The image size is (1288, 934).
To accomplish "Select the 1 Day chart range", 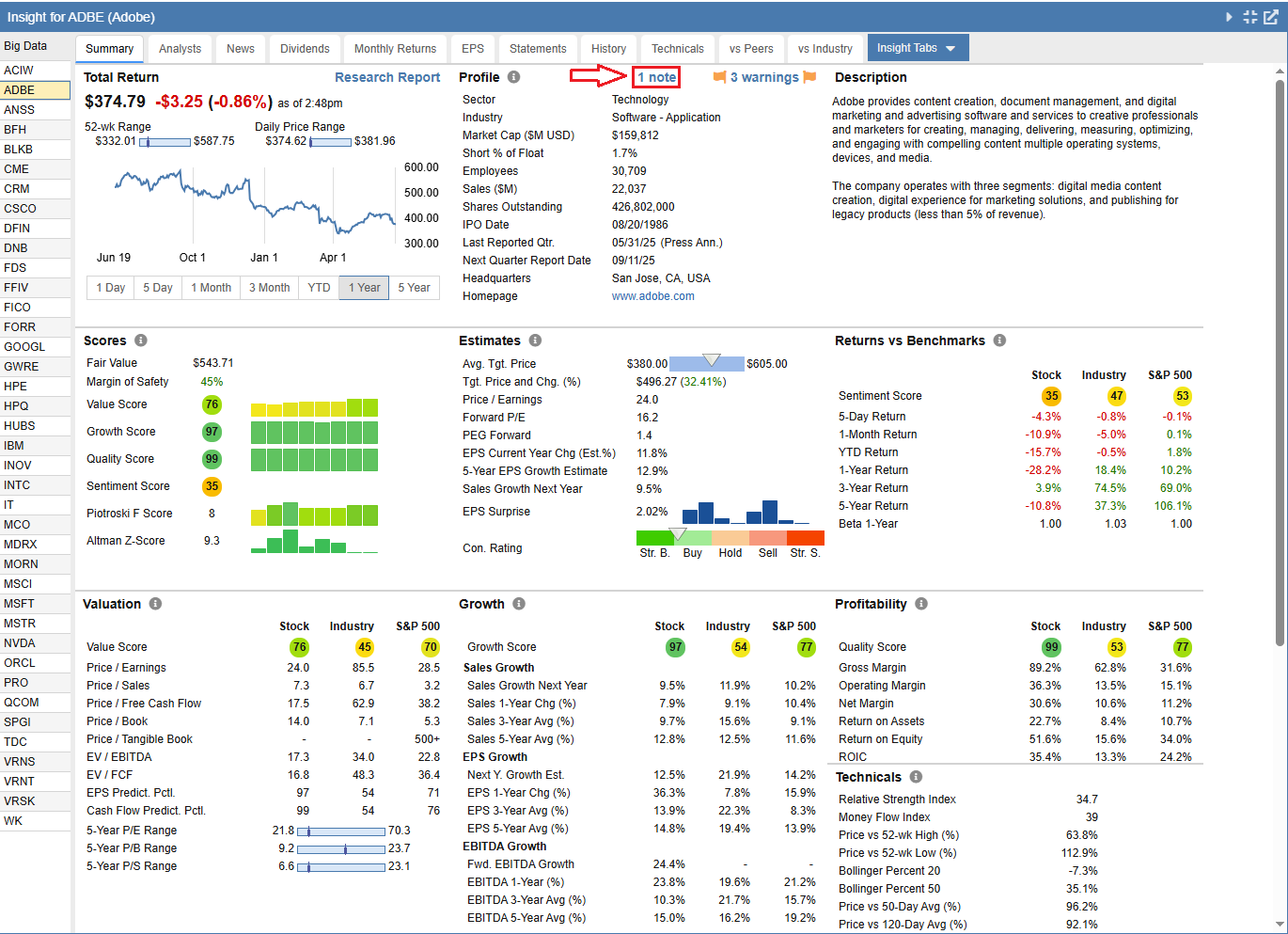I will (x=110, y=288).
